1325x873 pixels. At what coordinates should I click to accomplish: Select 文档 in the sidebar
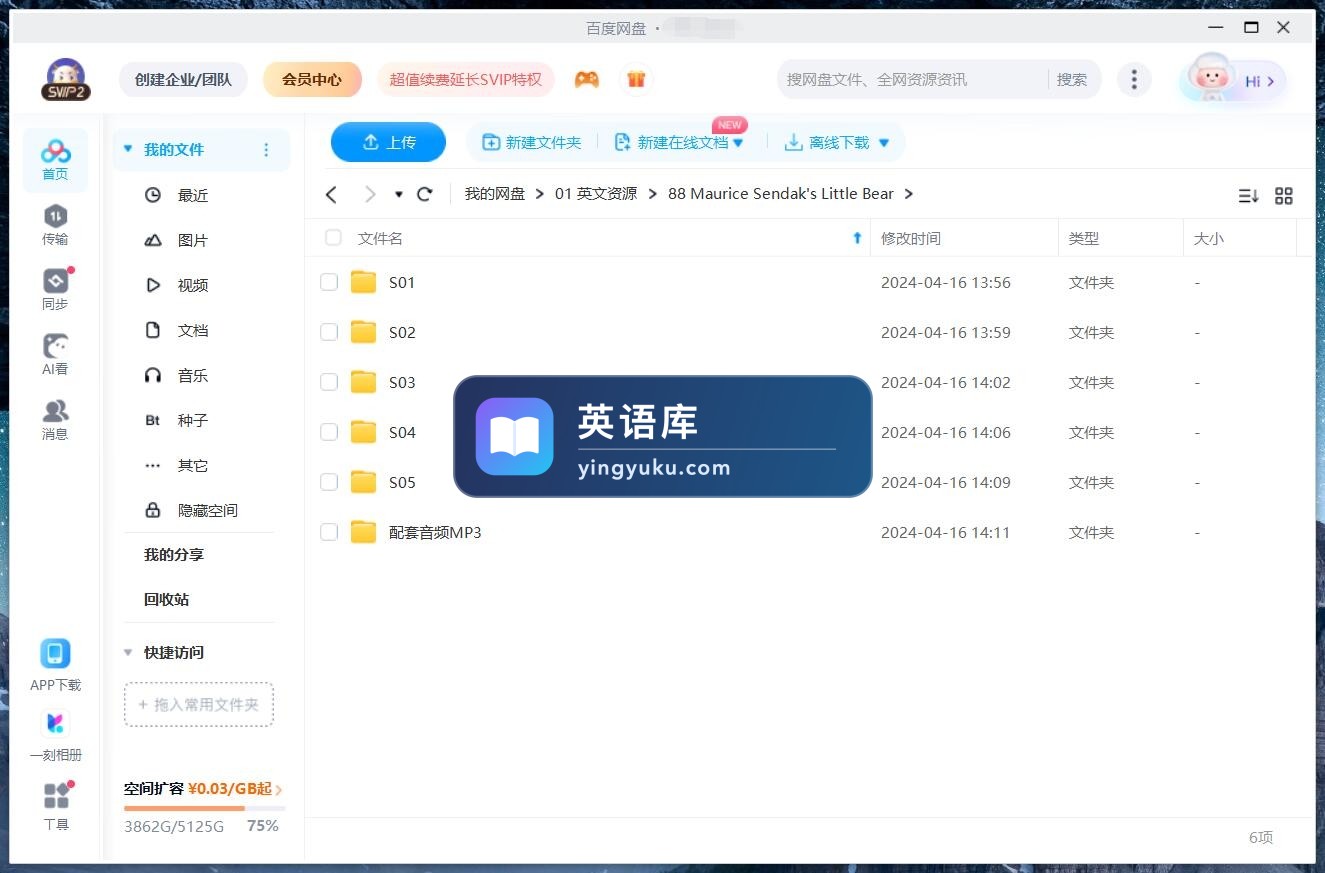[193, 330]
